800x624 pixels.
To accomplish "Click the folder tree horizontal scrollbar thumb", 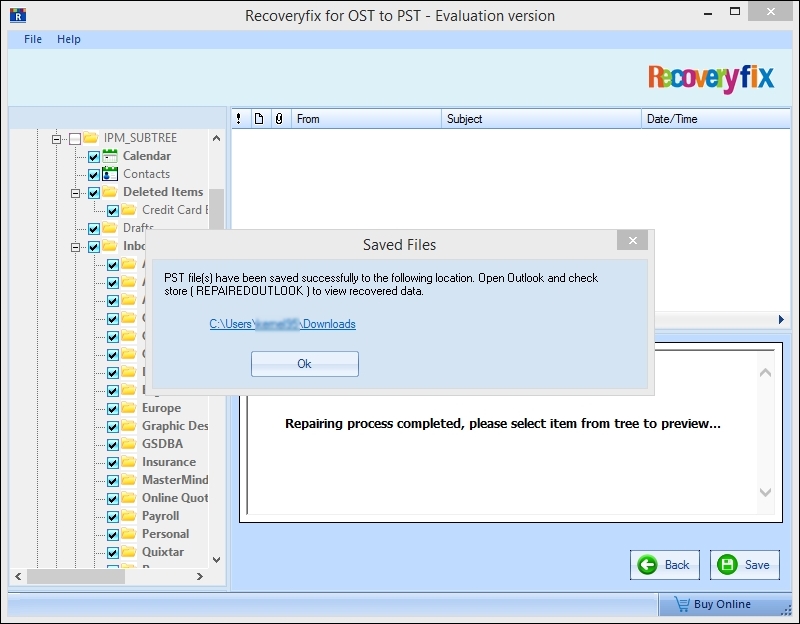I will click(76, 577).
